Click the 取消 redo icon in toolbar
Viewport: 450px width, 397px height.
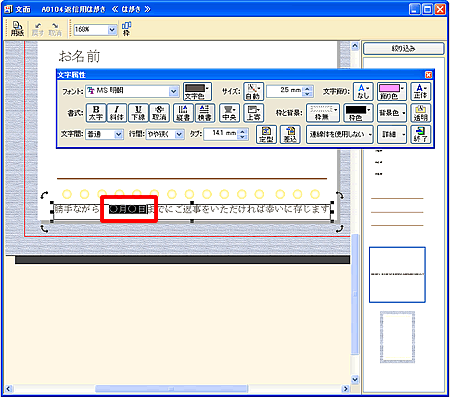click(x=55, y=29)
